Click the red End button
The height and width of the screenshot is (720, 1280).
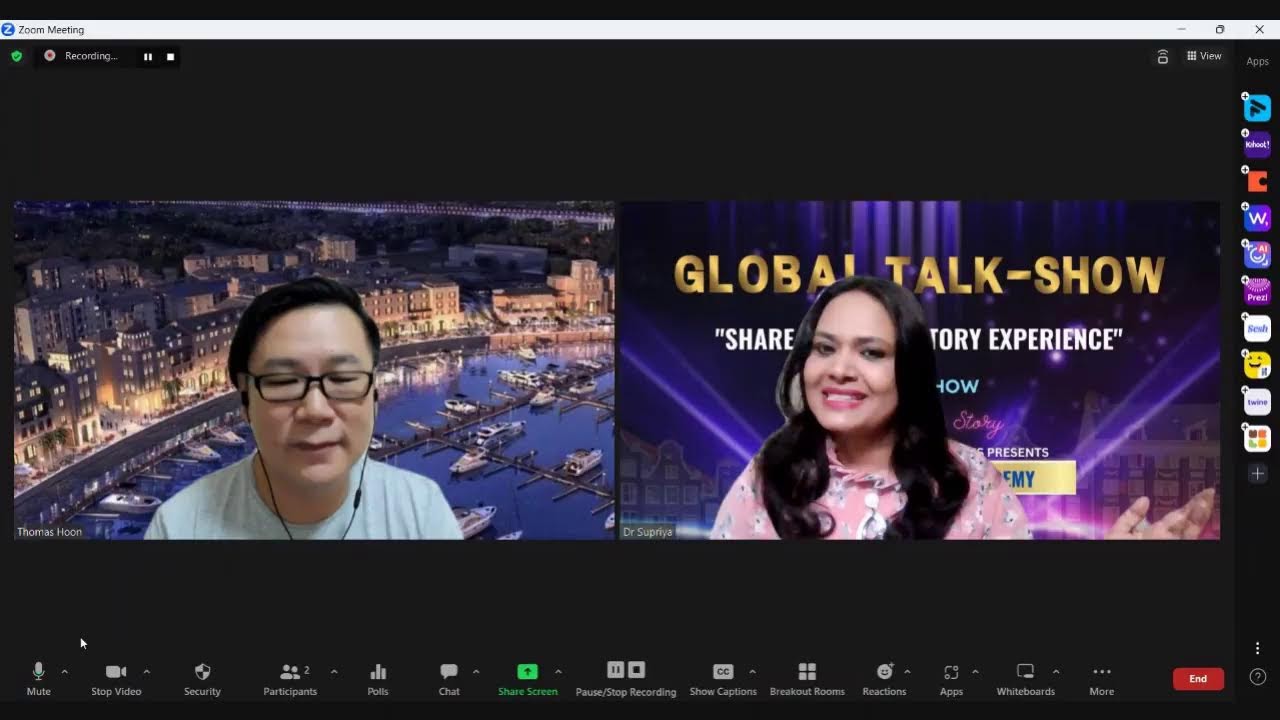tap(1198, 679)
